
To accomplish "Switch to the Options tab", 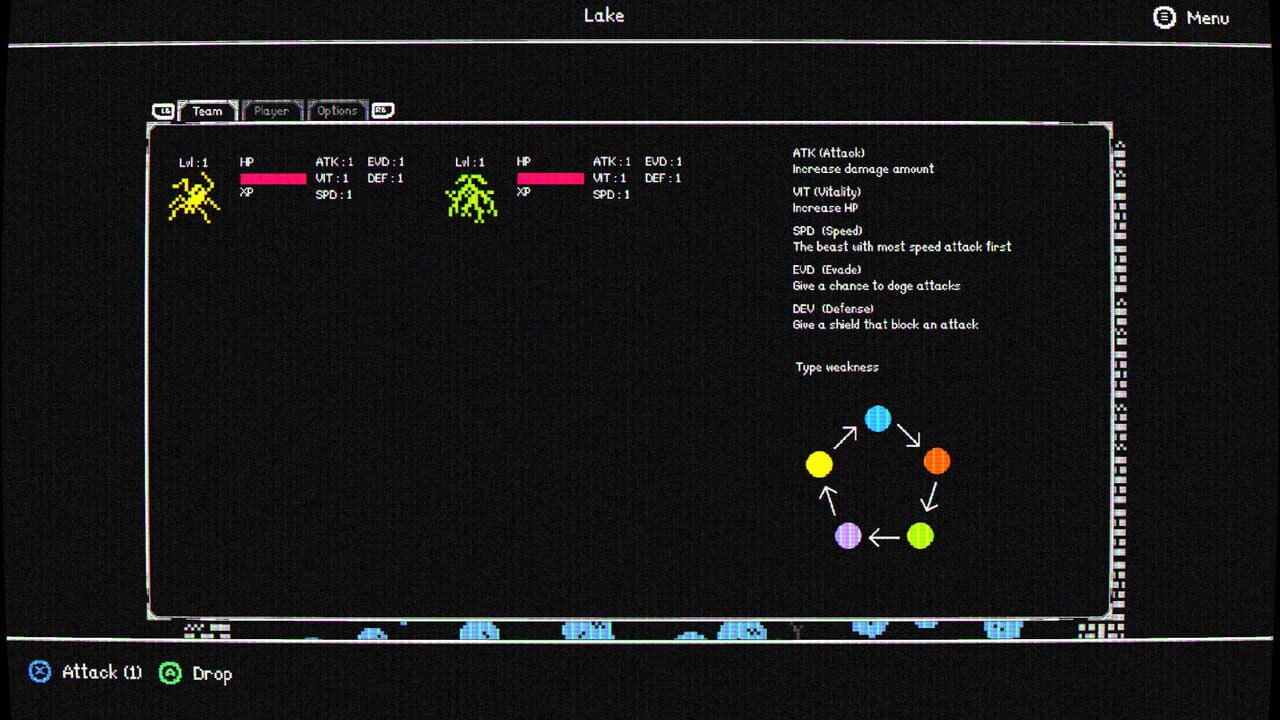I will click(x=337, y=111).
